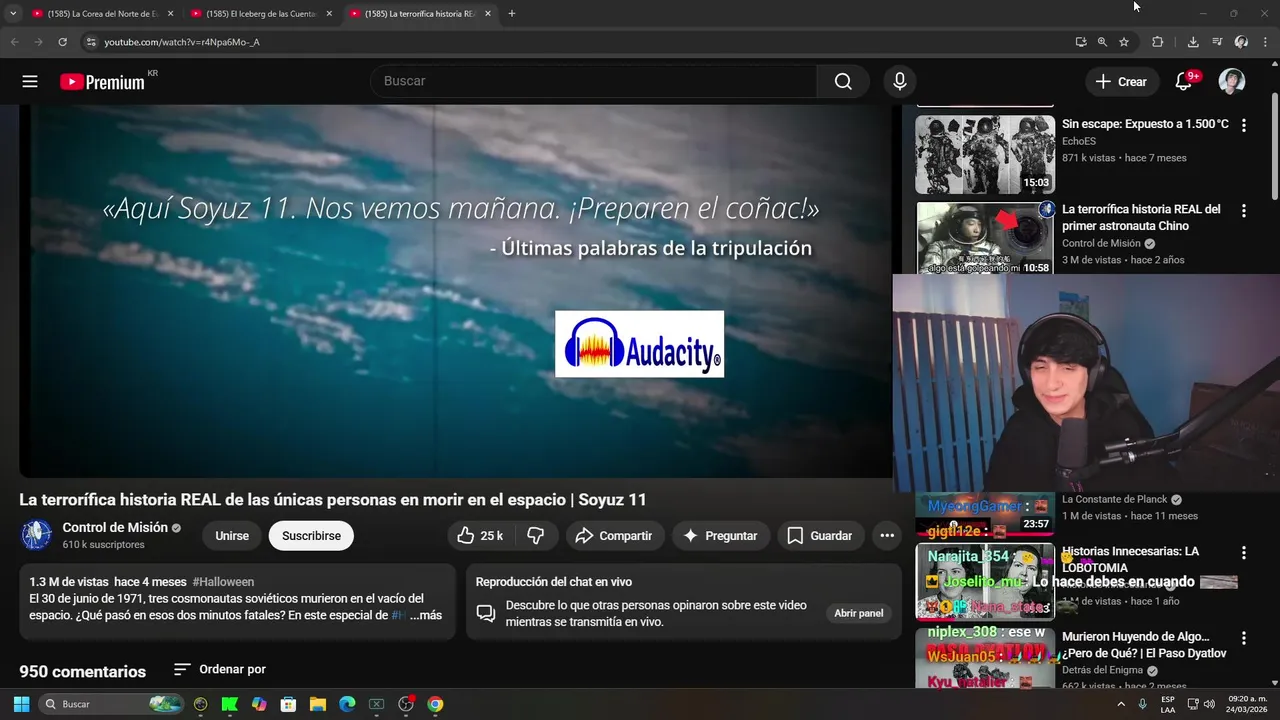Open more actions ellipsis under video
The height and width of the screenshot is (720, 1280).
point(887,536)
